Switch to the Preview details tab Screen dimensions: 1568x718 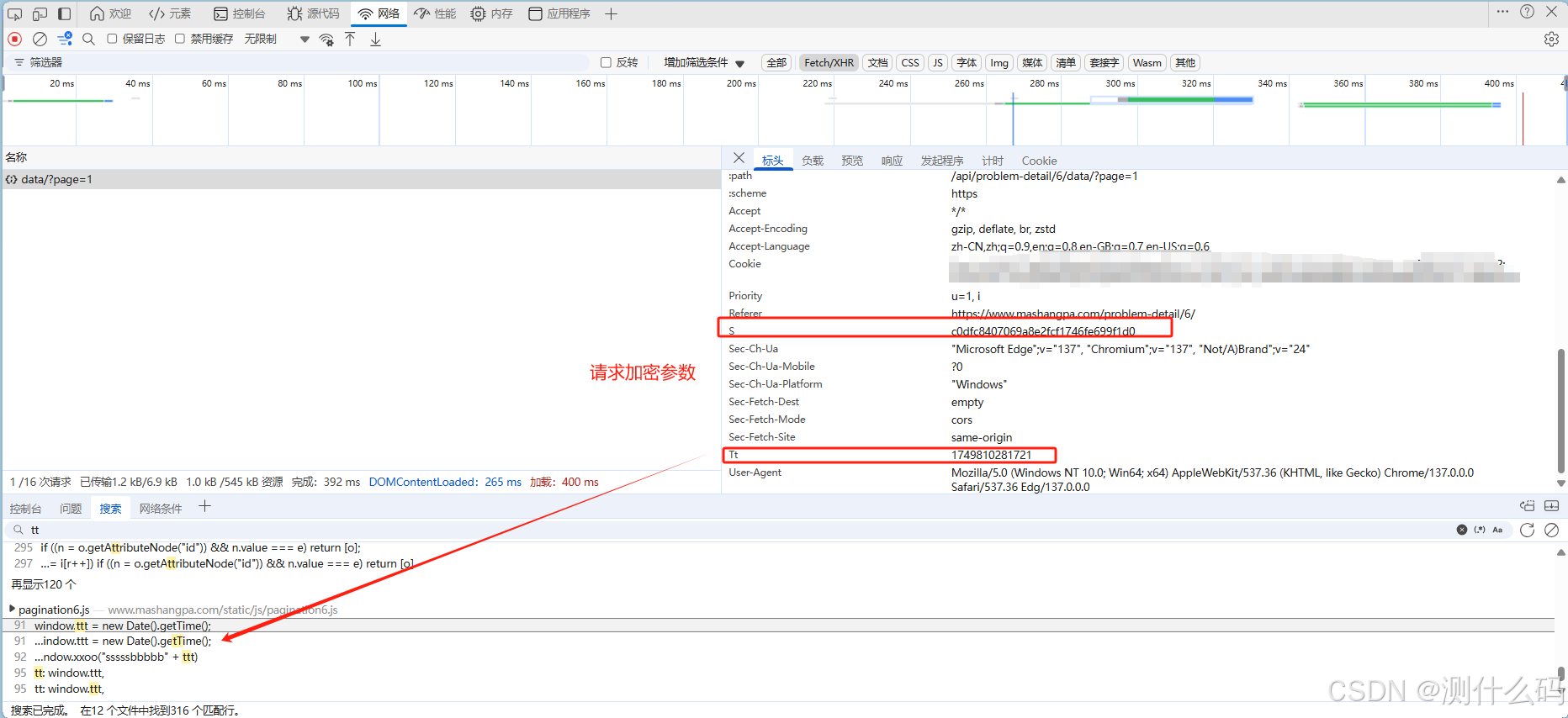point(852,160)
